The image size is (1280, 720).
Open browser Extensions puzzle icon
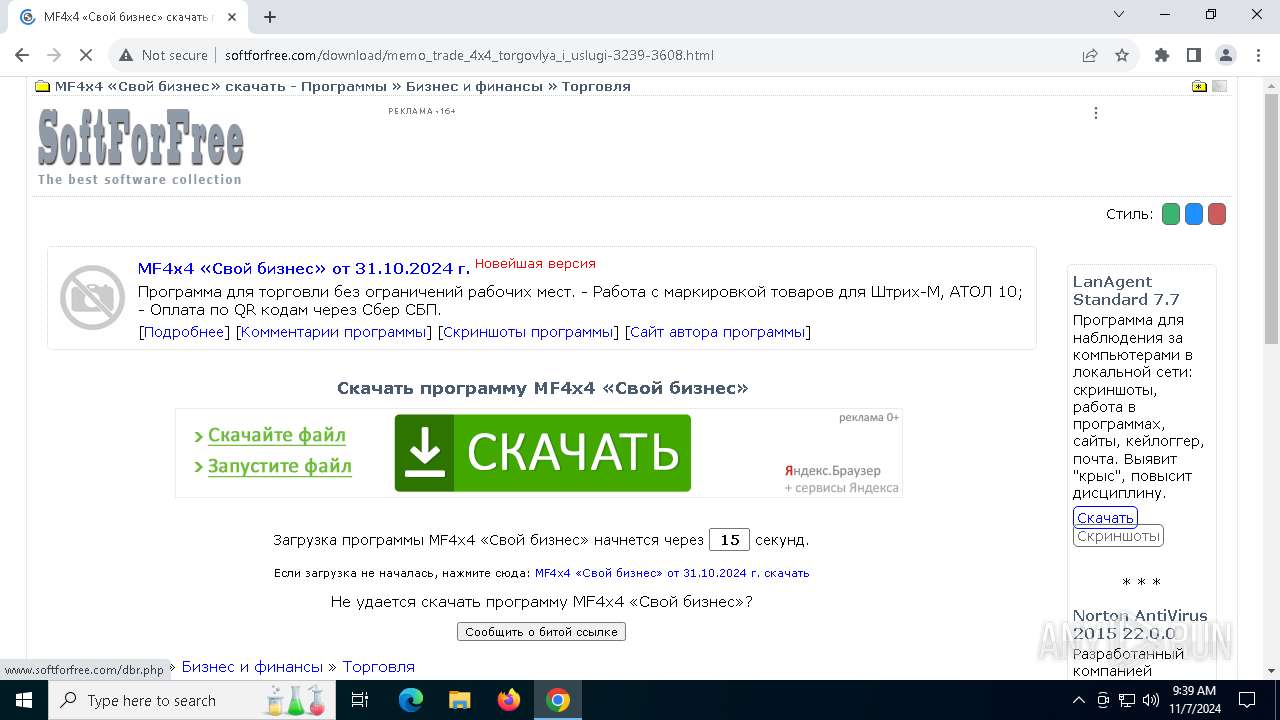pyautogui.click(x=1162, y=55)
